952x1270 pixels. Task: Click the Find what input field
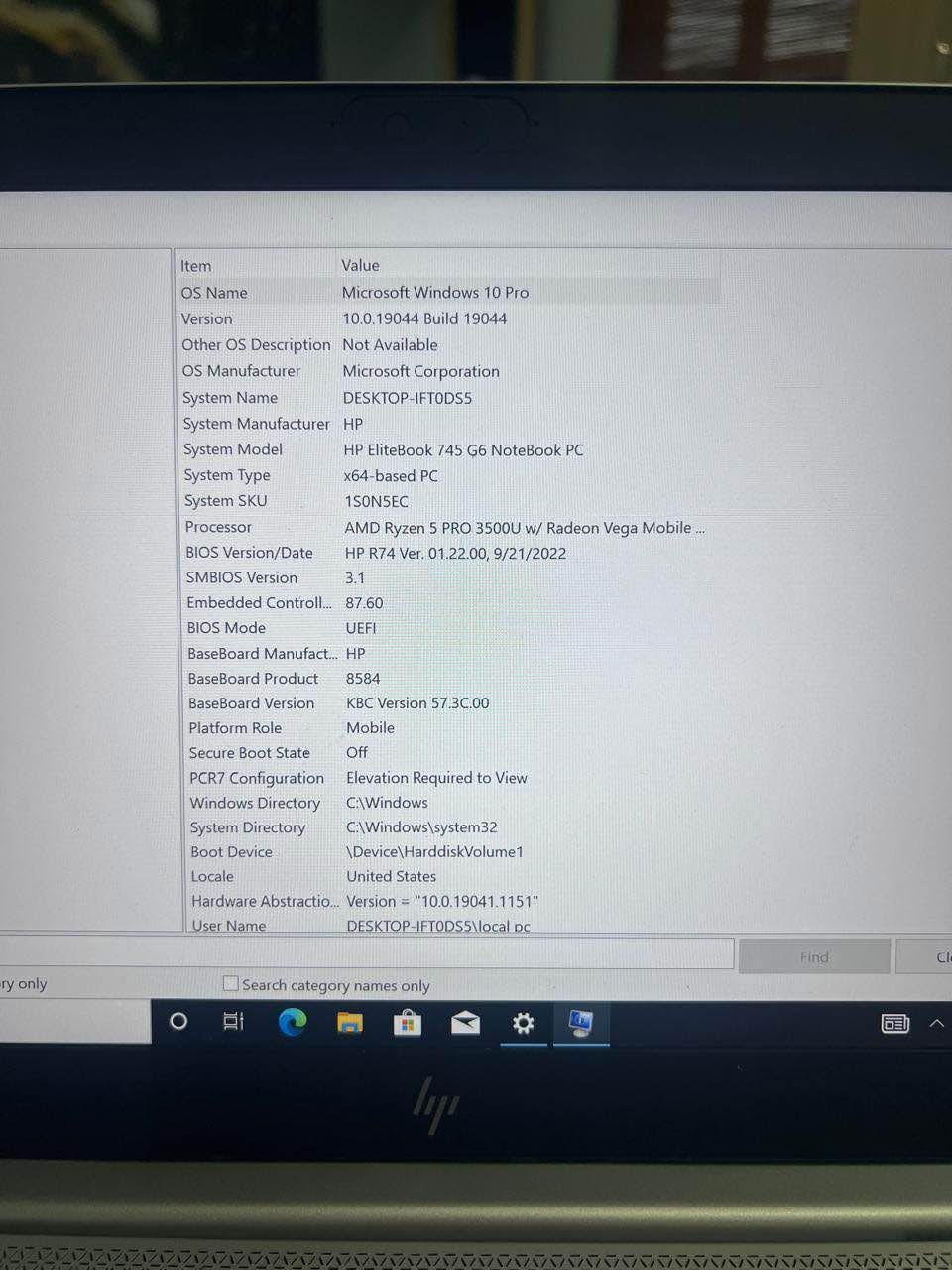pos(367,954)
